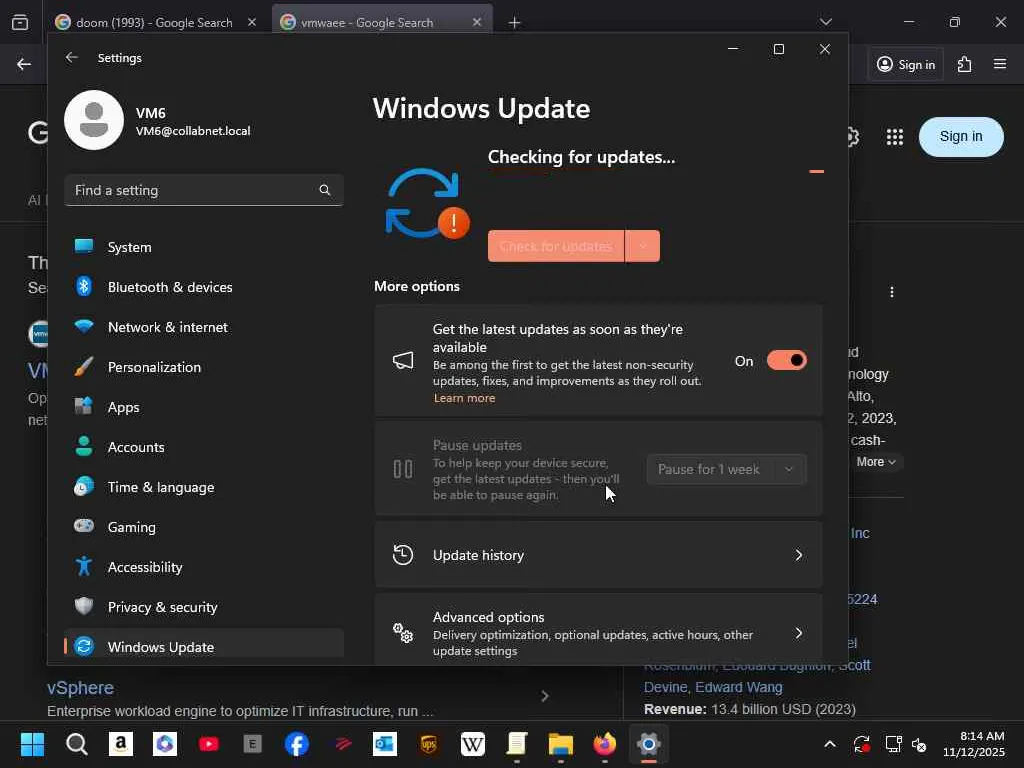Open Windows Start menu
This screenshot has width=1024, height=768.
tap(32, 744)
